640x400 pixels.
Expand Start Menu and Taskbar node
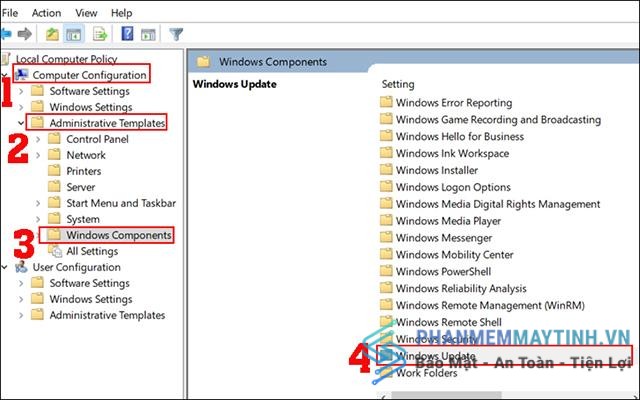click(38, 203)
